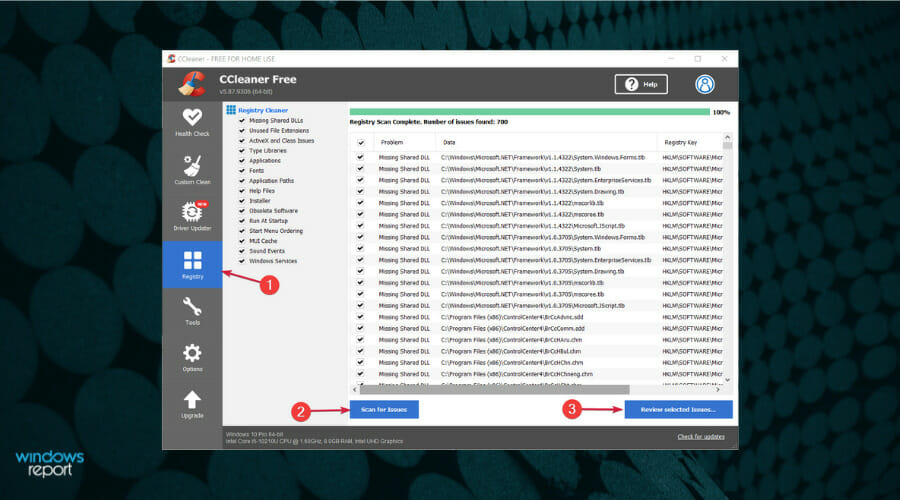Image resolution: width=900 pixels, height=500 pixels.
Task: Open the Custom Clean section
Action: coord(192,170)
